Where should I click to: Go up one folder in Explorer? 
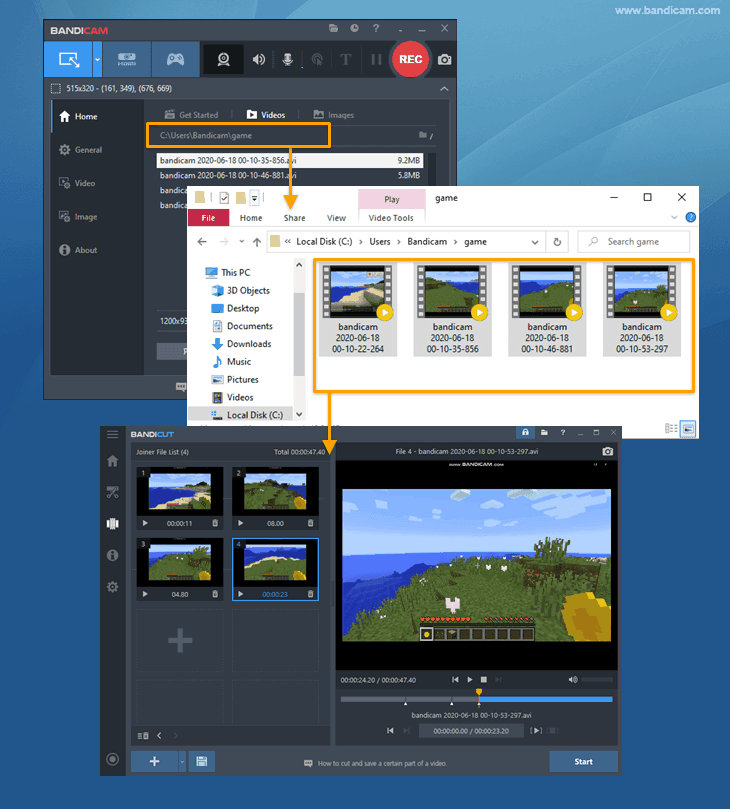(256, 242)
